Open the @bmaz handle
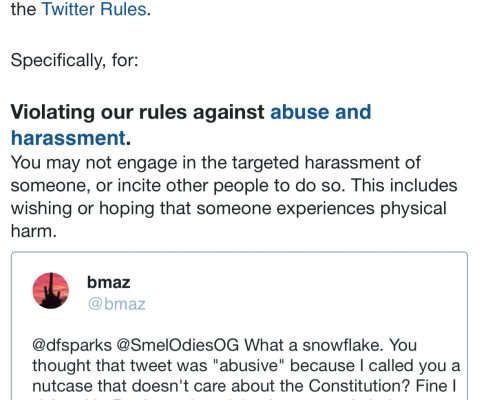This screenshot has width=495, height=400. pos(117,304)
